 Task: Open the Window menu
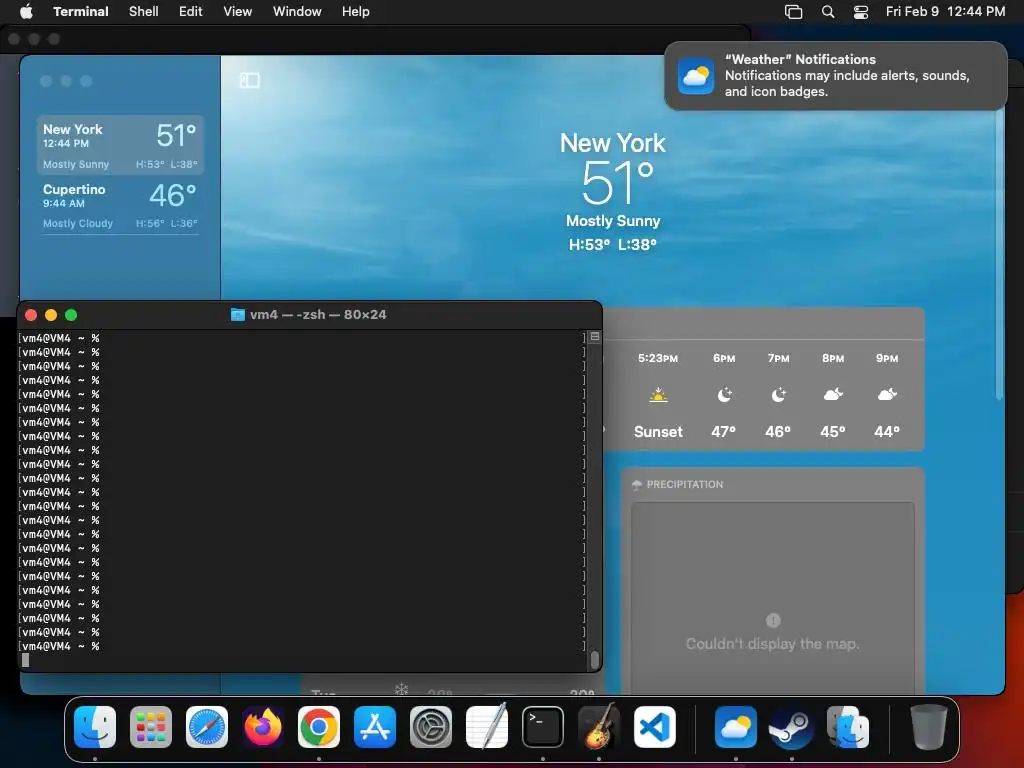tap(297, 11)
